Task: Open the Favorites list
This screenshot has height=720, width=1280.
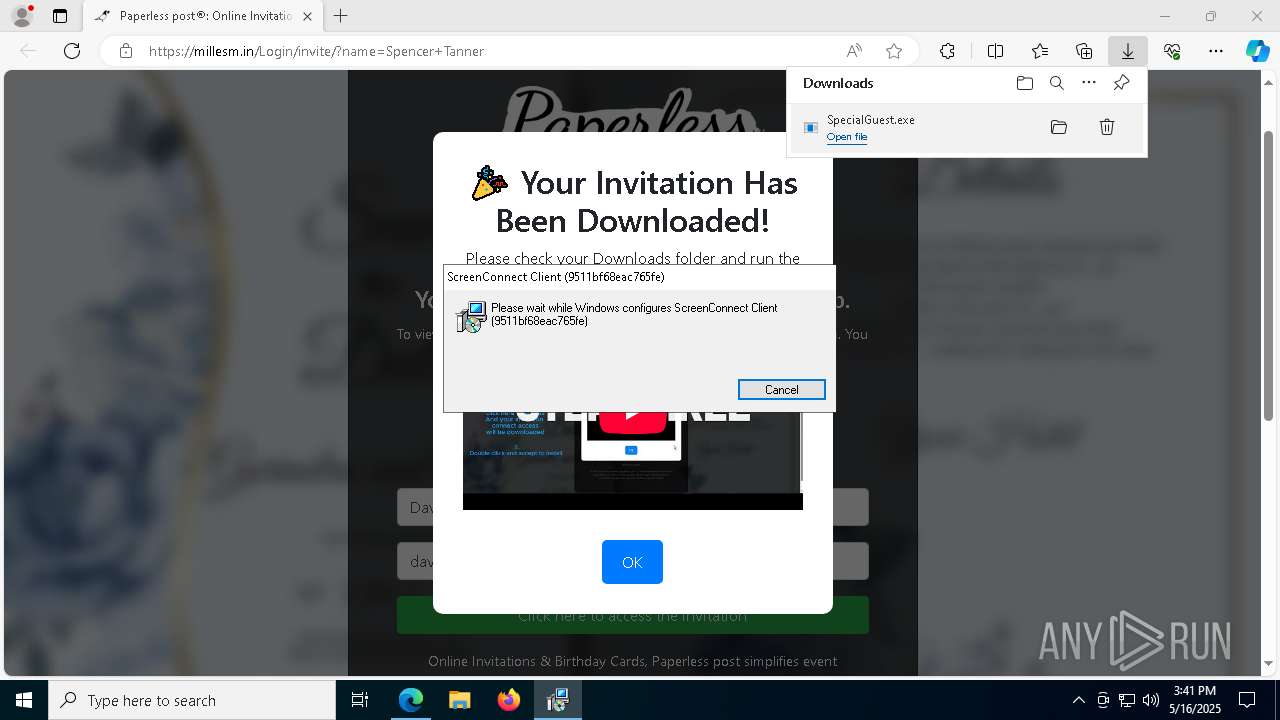Action: (x=1040, y=51)
